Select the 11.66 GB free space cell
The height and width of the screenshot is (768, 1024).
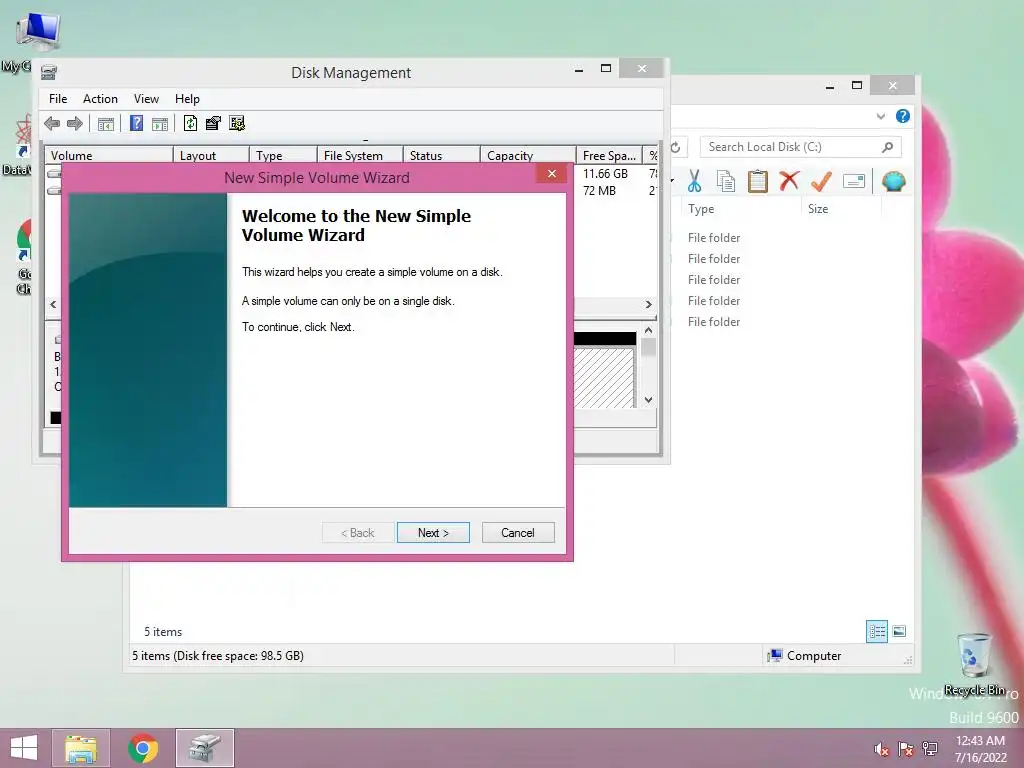click(x=605, y=174)
